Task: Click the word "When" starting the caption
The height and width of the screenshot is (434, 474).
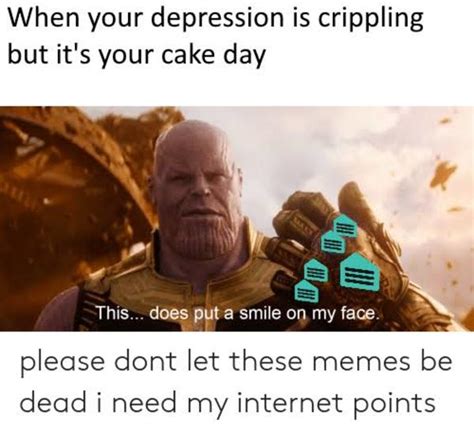Action: point(43,17)
